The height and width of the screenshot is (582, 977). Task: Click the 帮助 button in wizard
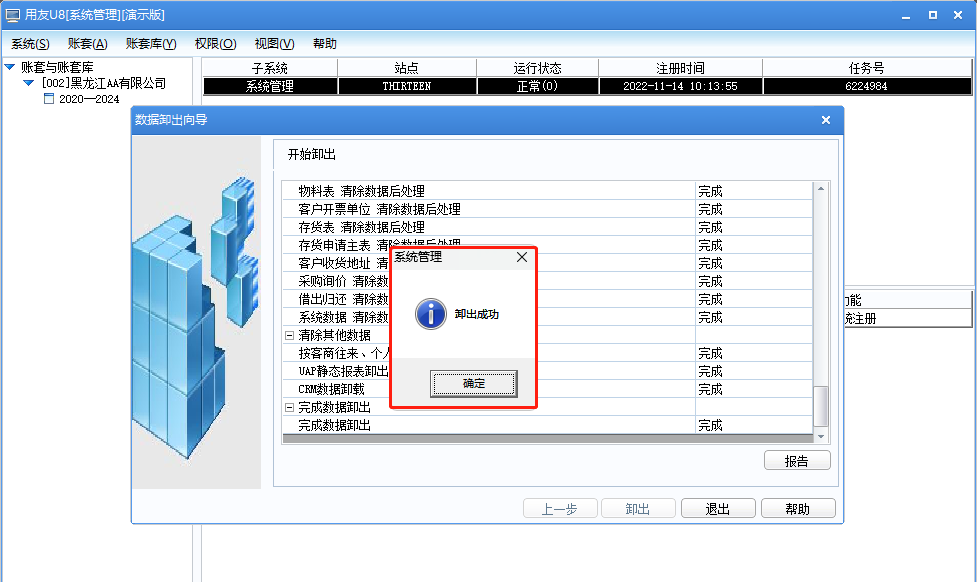point(798,508)
